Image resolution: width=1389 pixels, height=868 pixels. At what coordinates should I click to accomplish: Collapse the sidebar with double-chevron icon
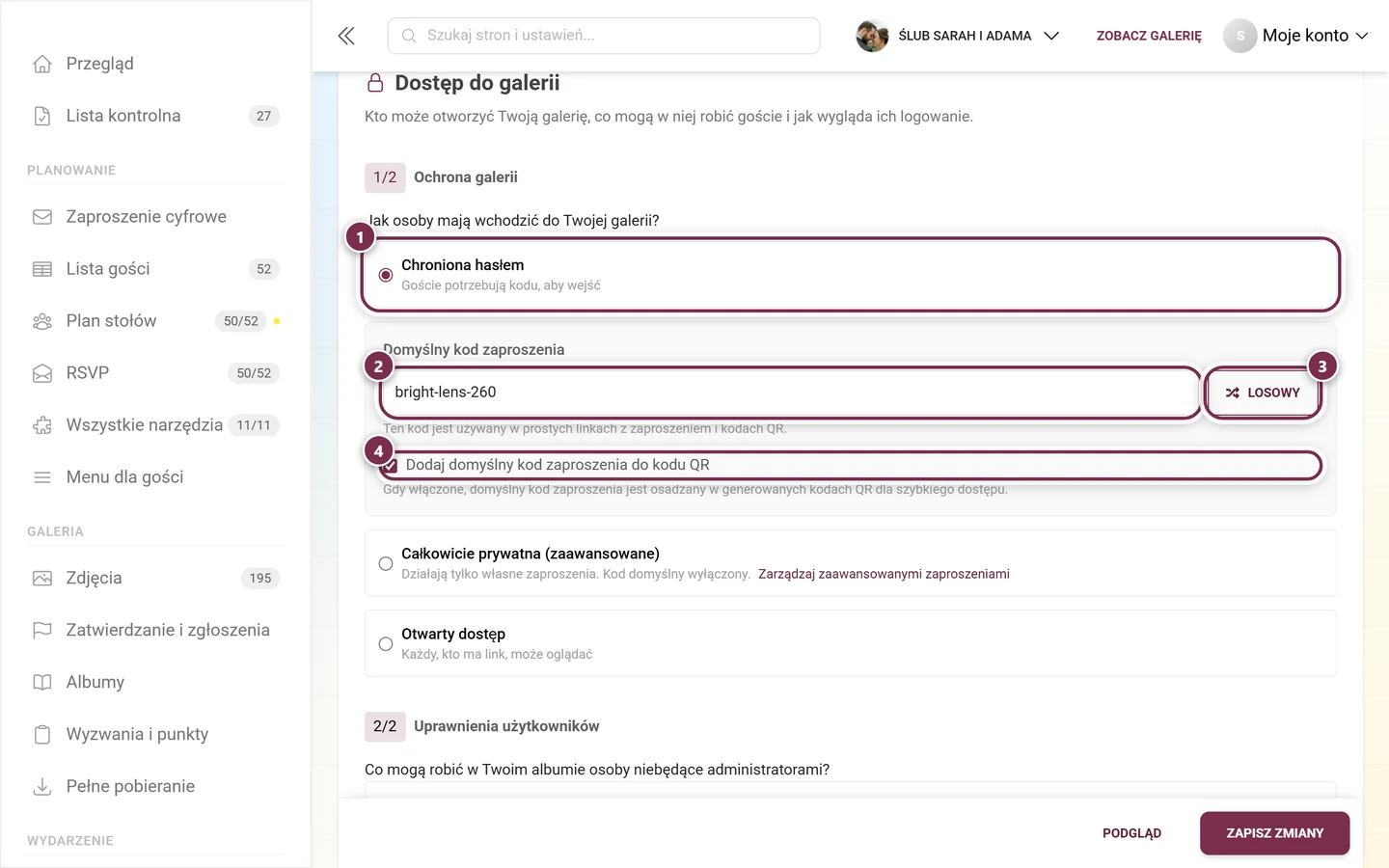click(x=346, y=36)
